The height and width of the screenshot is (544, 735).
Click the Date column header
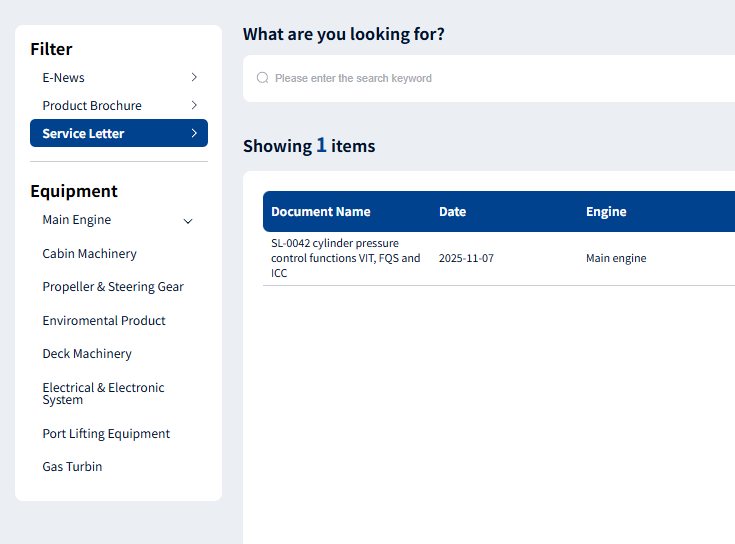pos(452,212)
